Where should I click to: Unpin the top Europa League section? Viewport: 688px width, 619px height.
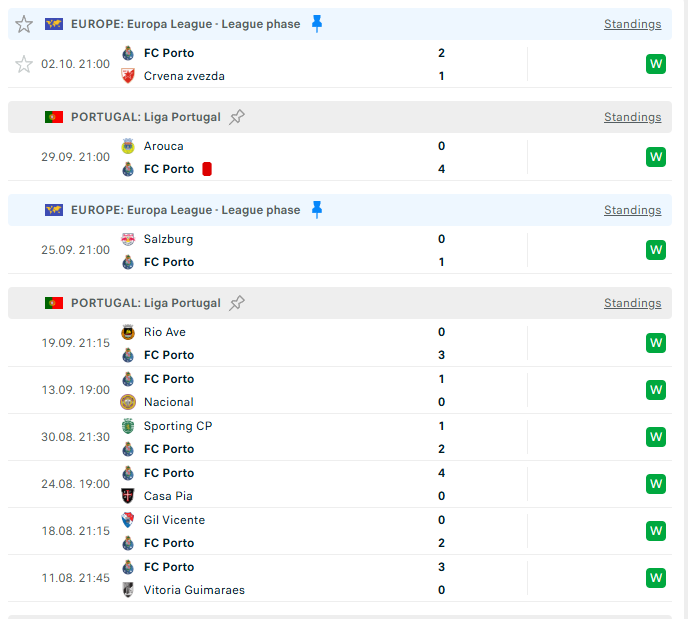tap(317, 24)
